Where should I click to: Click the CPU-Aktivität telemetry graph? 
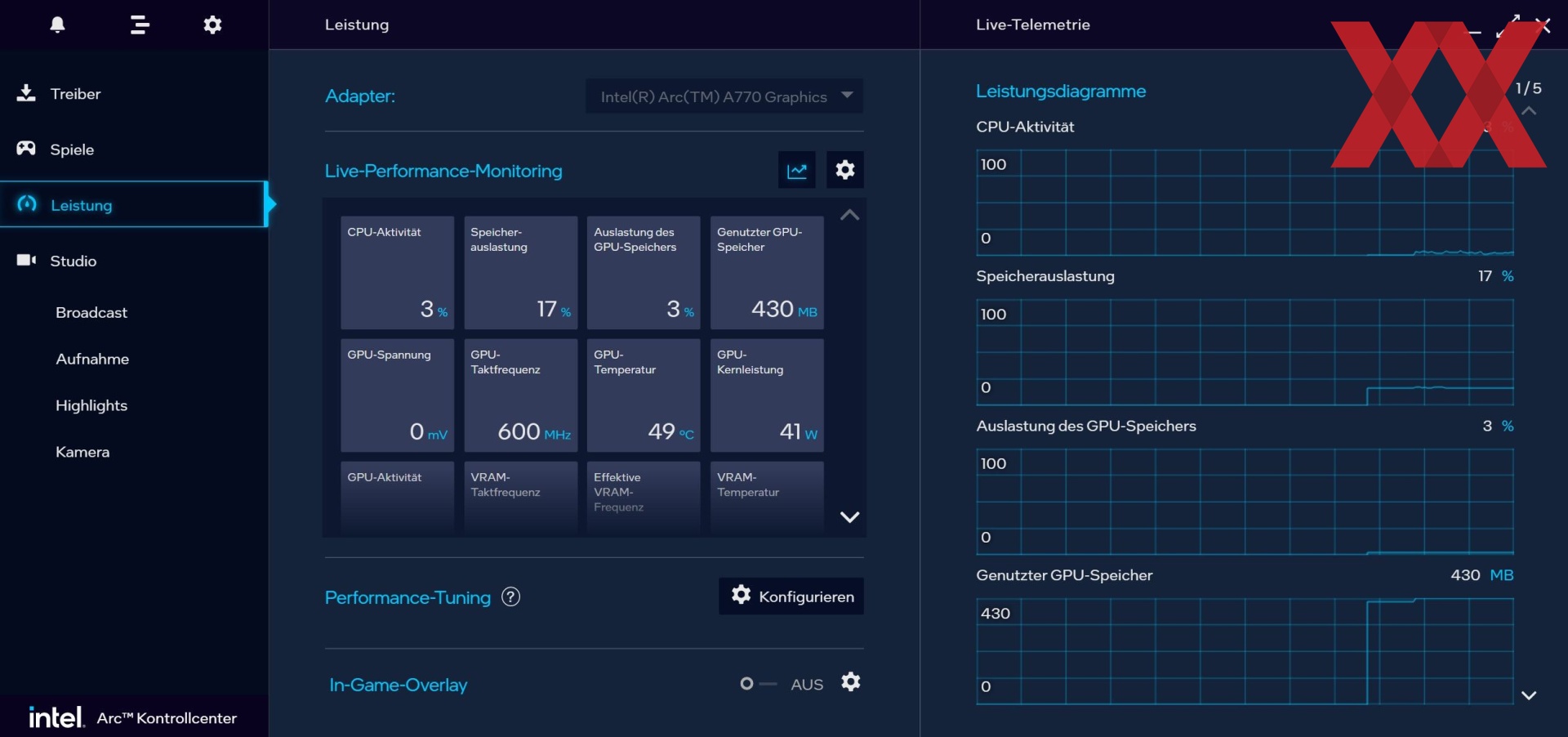[x=1245, y=203]
